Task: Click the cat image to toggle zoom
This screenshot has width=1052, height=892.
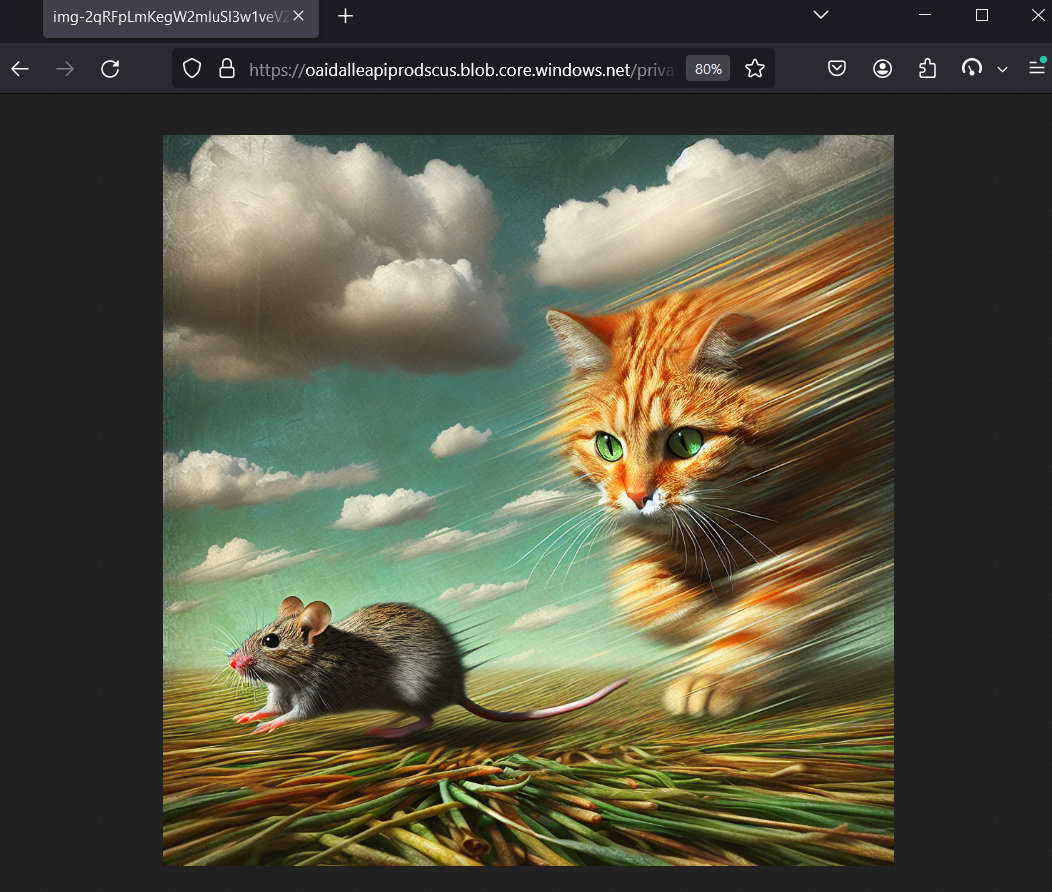Action: [x=528, y=499]
